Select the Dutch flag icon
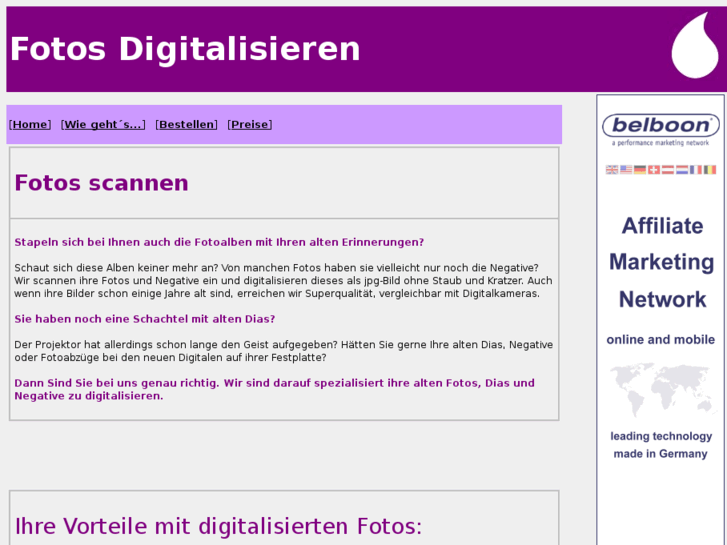727x545 pixels. [x=682, y=170]
